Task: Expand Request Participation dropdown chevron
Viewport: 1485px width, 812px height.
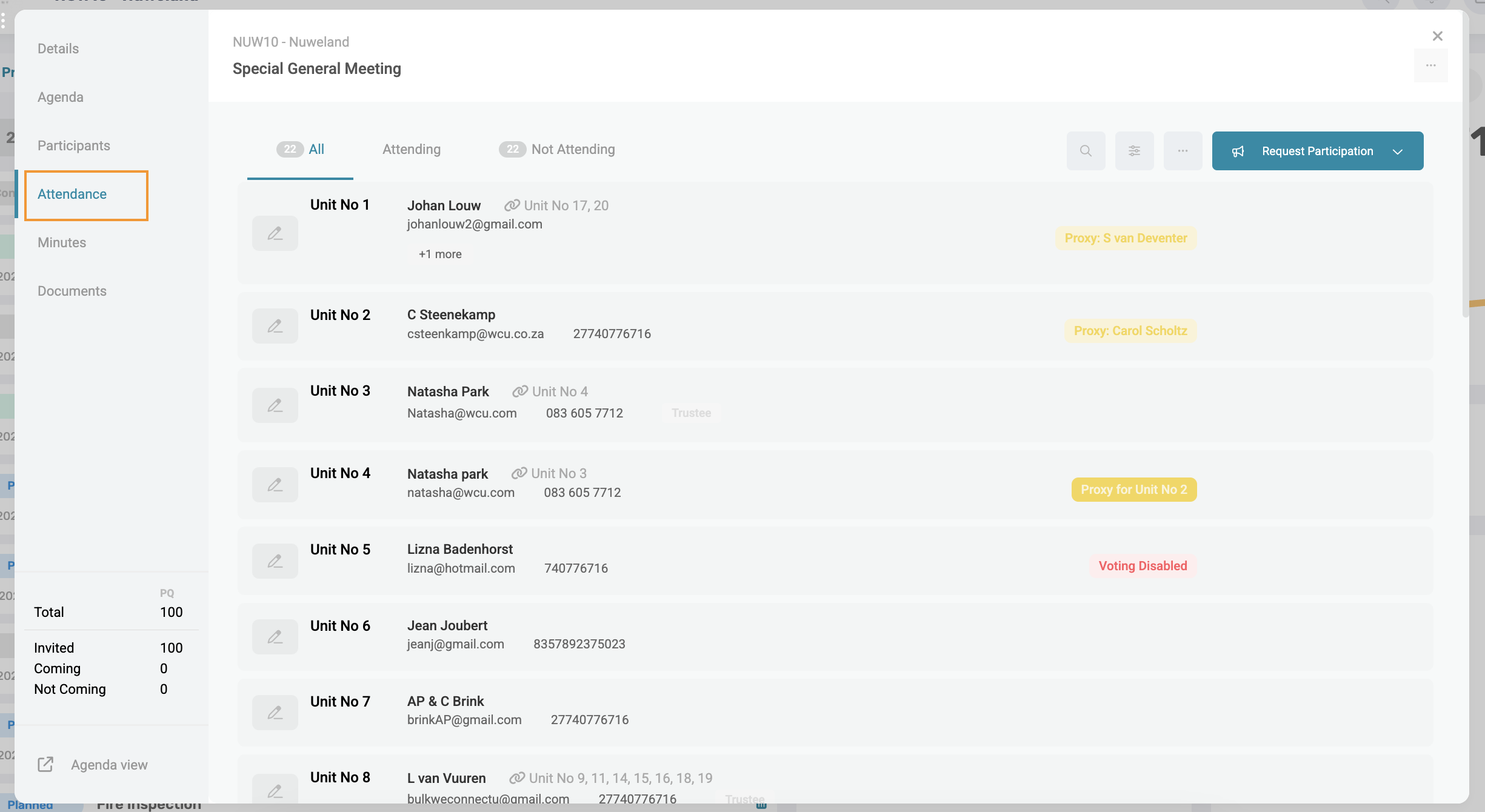Action: [x=1398, y=151]
